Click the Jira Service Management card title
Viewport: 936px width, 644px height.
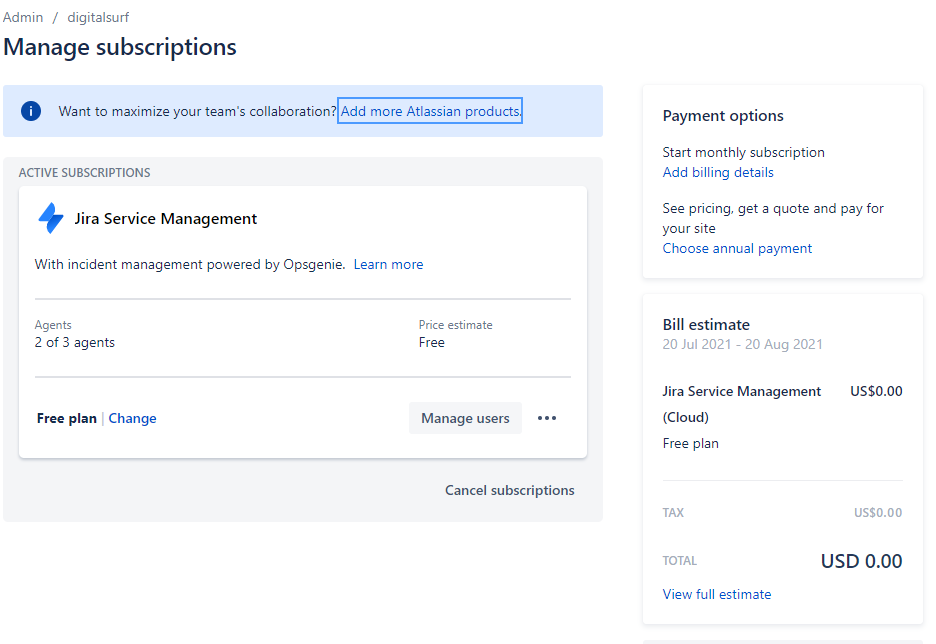[165, 219]
